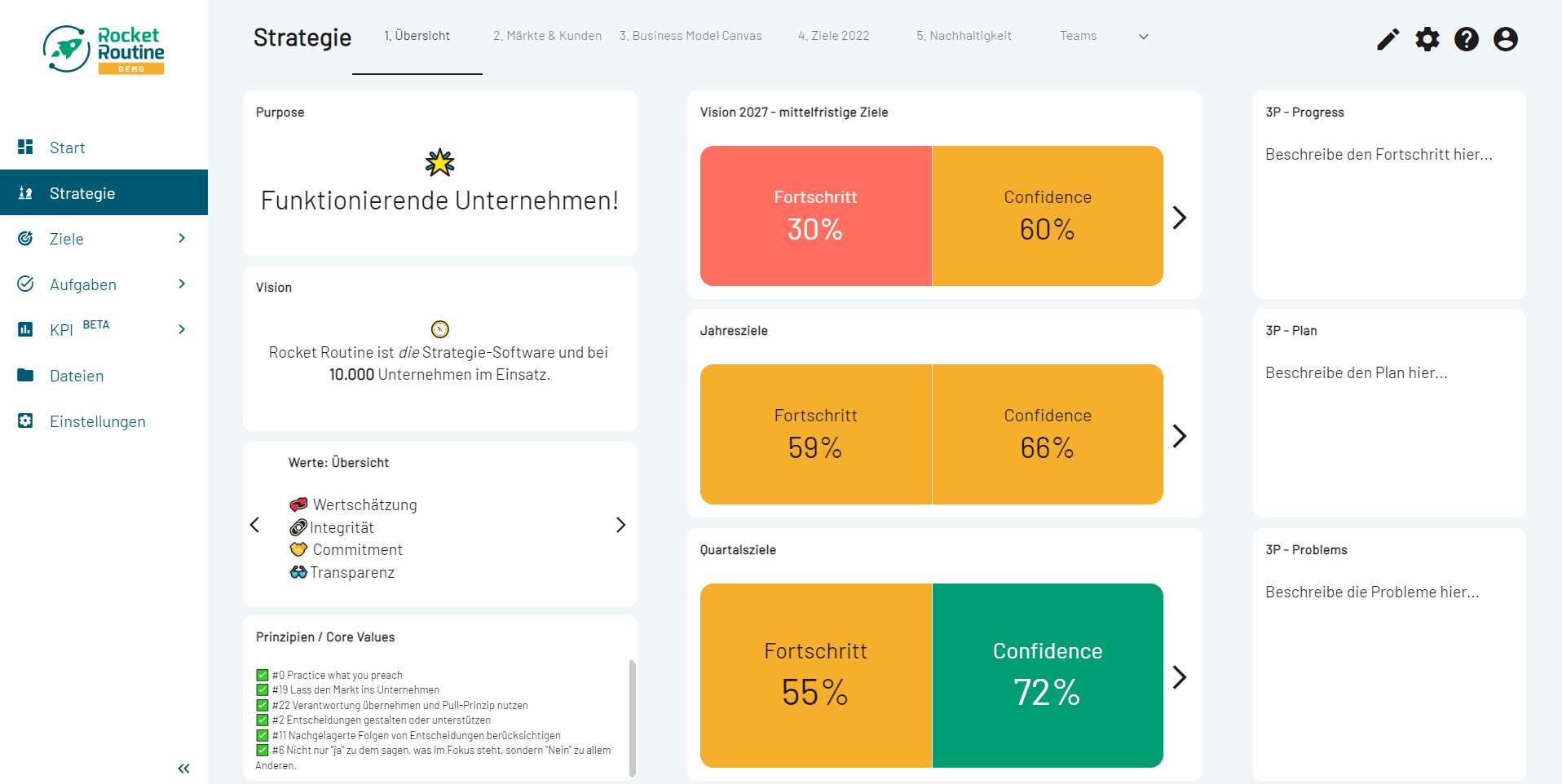Open settings via the gear icon
Viewport: 1562px width, 784px height.
tap(1427, 39)
